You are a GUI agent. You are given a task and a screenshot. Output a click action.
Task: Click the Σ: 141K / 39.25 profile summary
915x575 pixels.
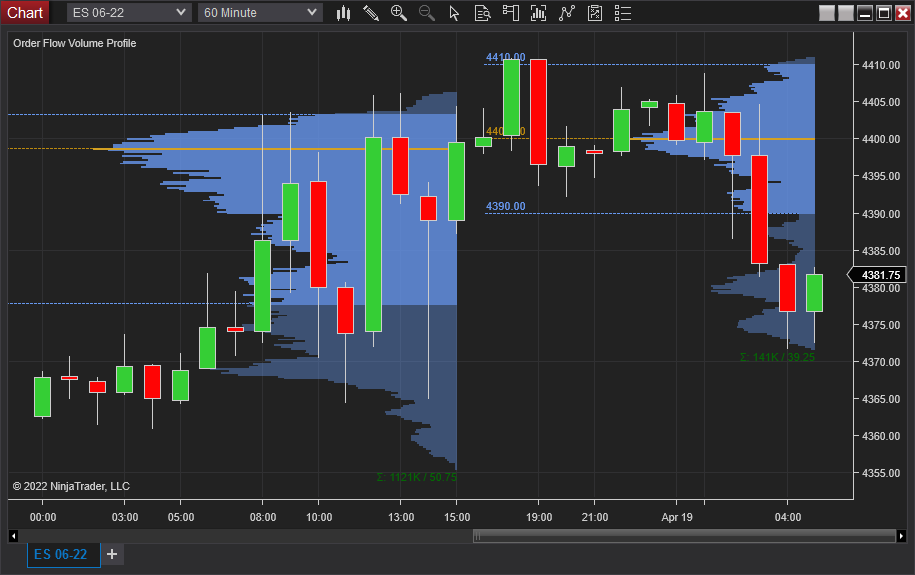coord(777,357)
